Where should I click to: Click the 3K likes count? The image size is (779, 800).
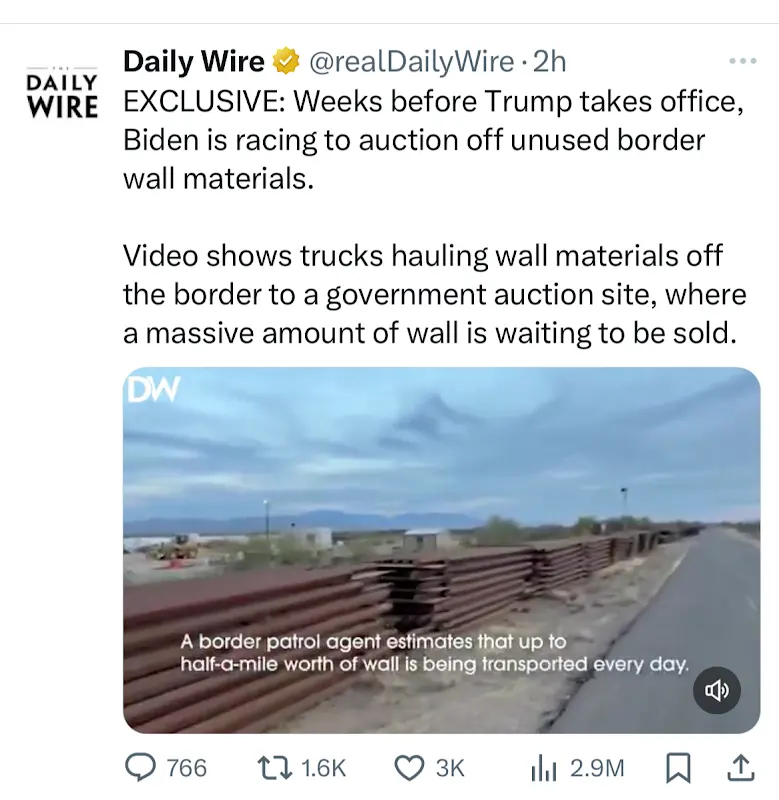(x=450, y=768)
